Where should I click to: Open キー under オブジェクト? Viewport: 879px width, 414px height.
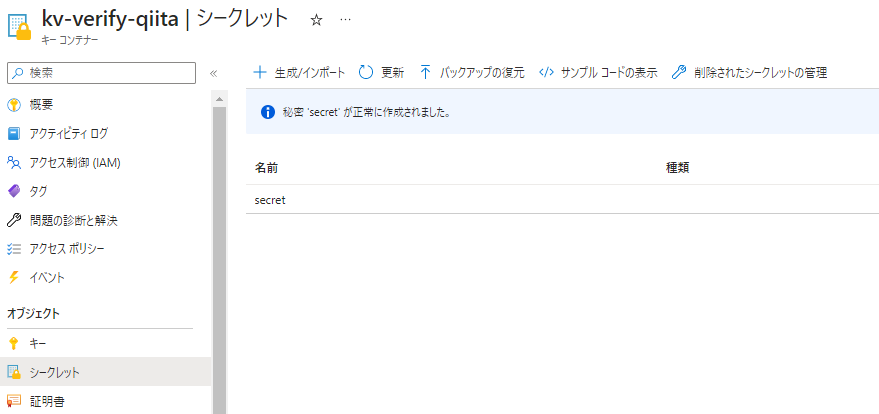point(38,343)
